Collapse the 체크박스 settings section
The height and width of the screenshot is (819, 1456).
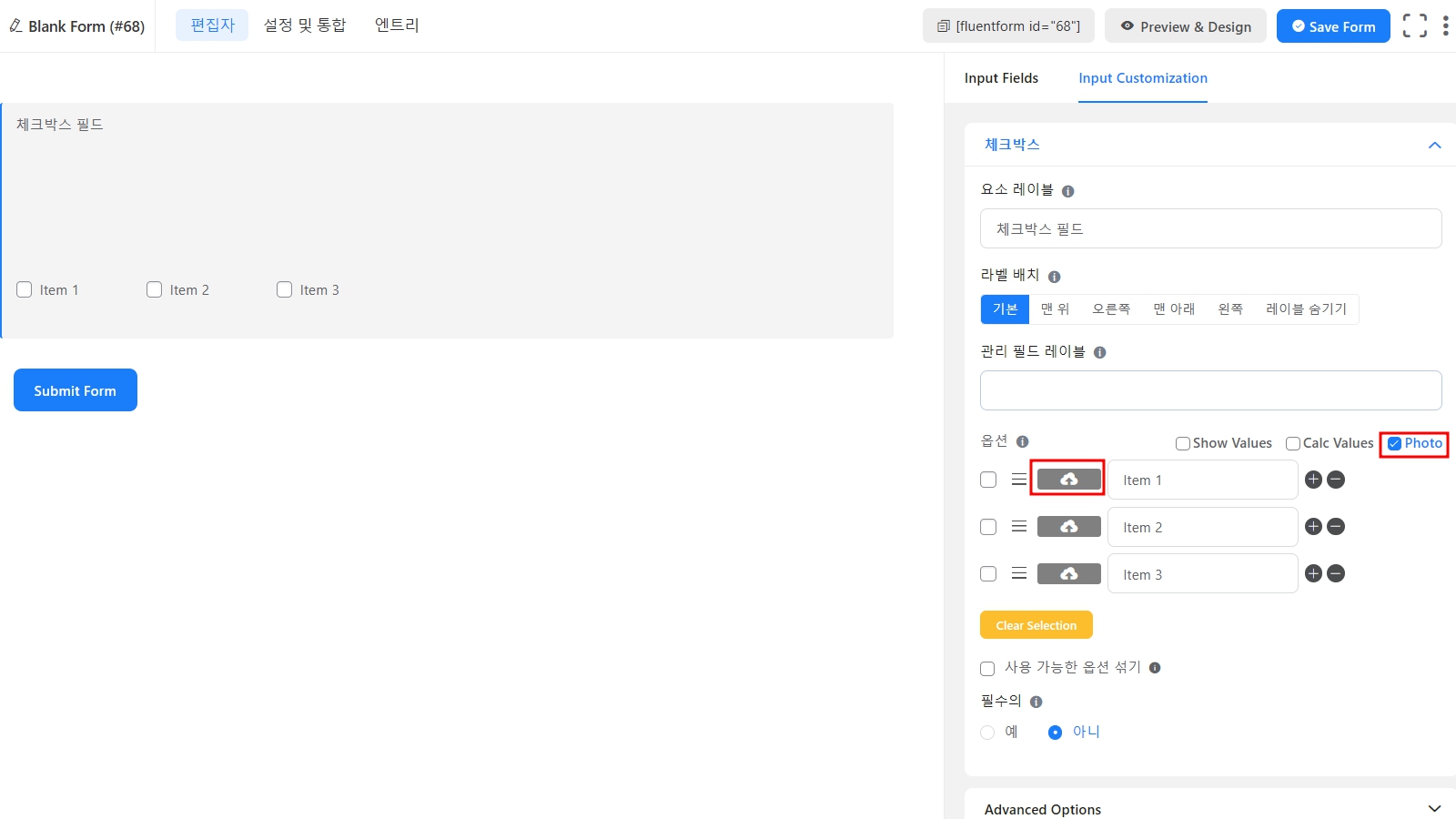[x=1435, y=146]
